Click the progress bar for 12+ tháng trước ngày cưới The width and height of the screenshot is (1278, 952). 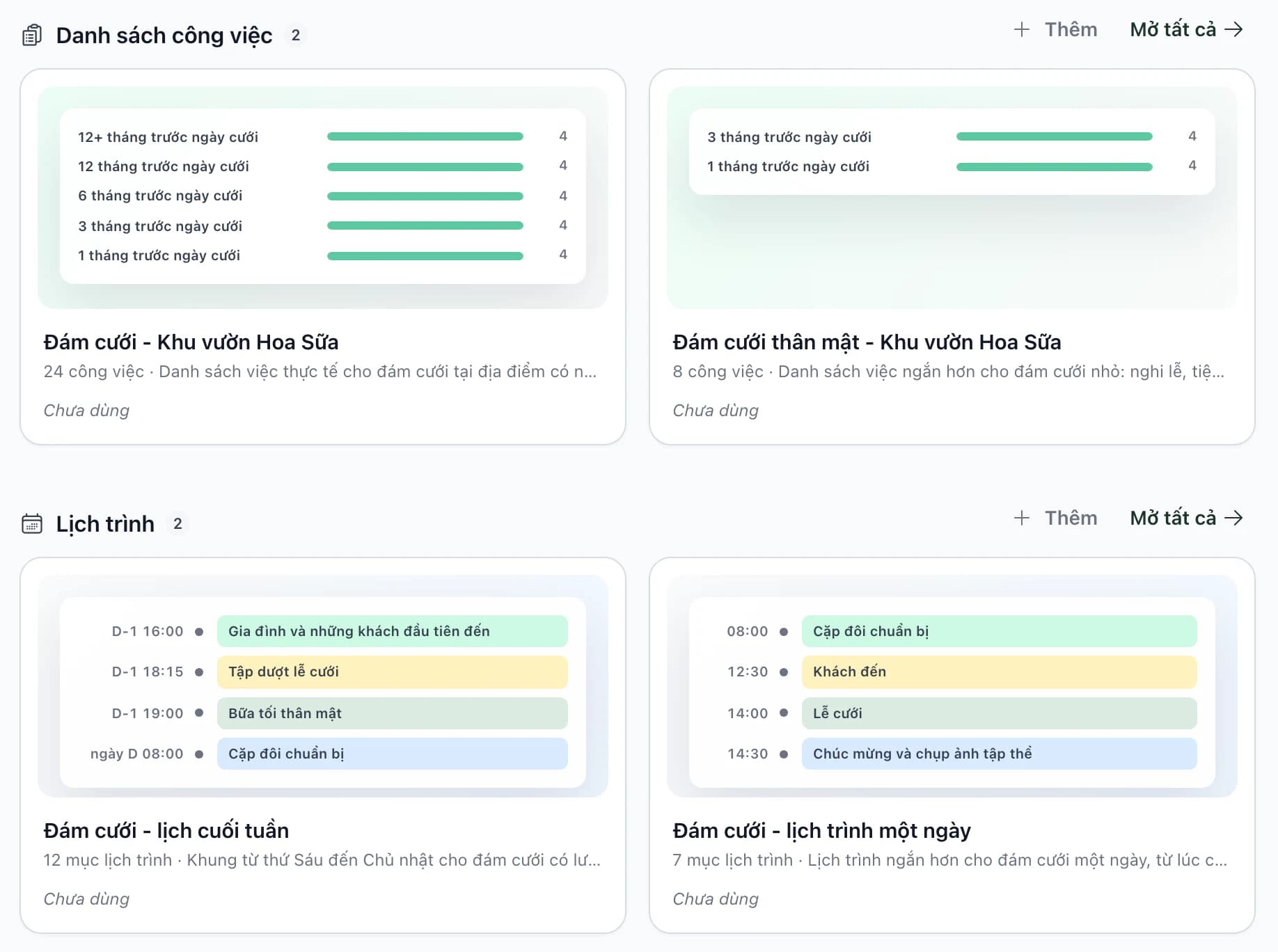point(425,136)
